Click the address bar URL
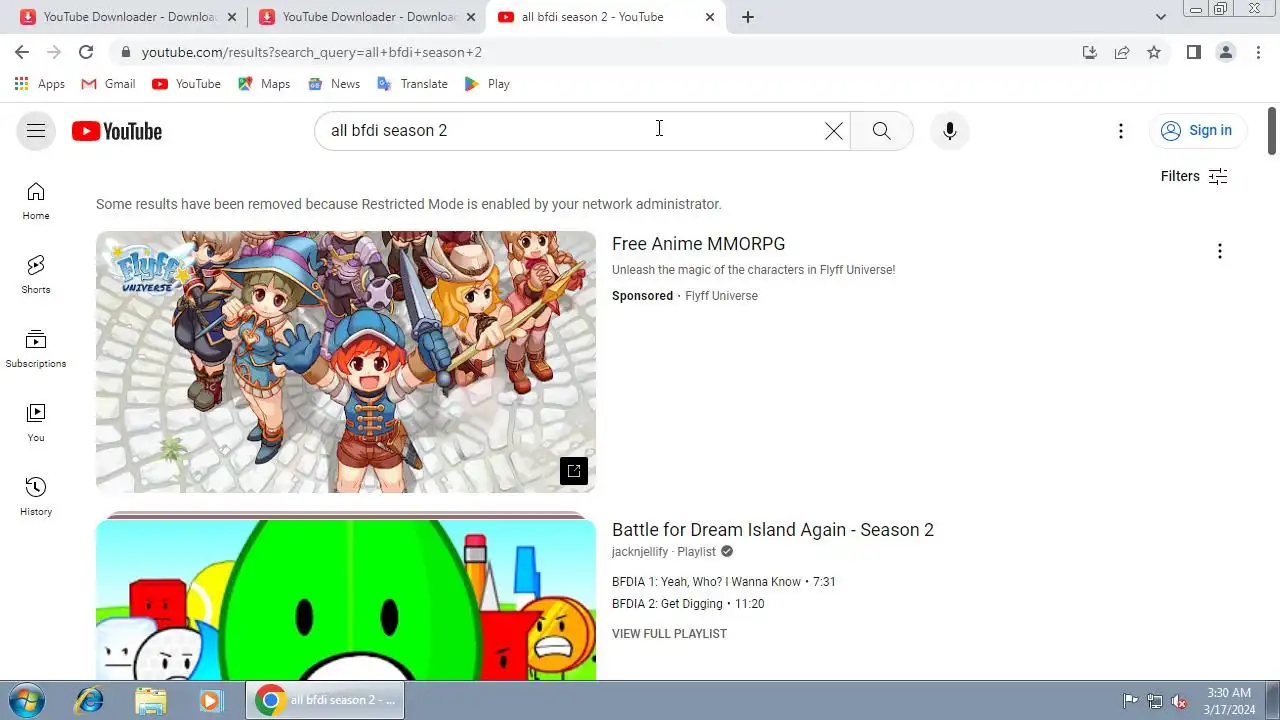 tap(311, 52)
